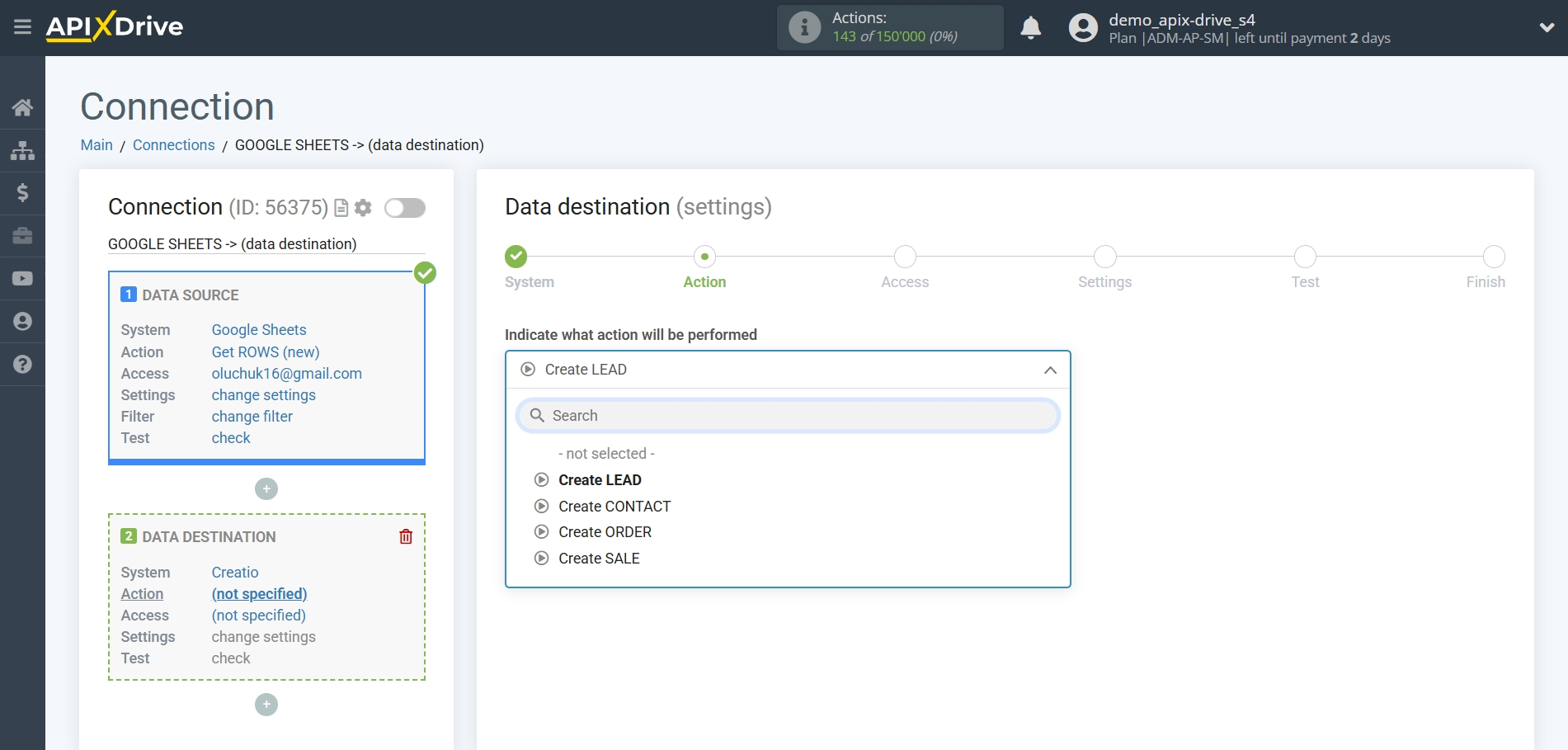Viewport: 1568px width, 750px height.
Task: Delete the Data Destination block with trash icon
Action: point(406,537)
